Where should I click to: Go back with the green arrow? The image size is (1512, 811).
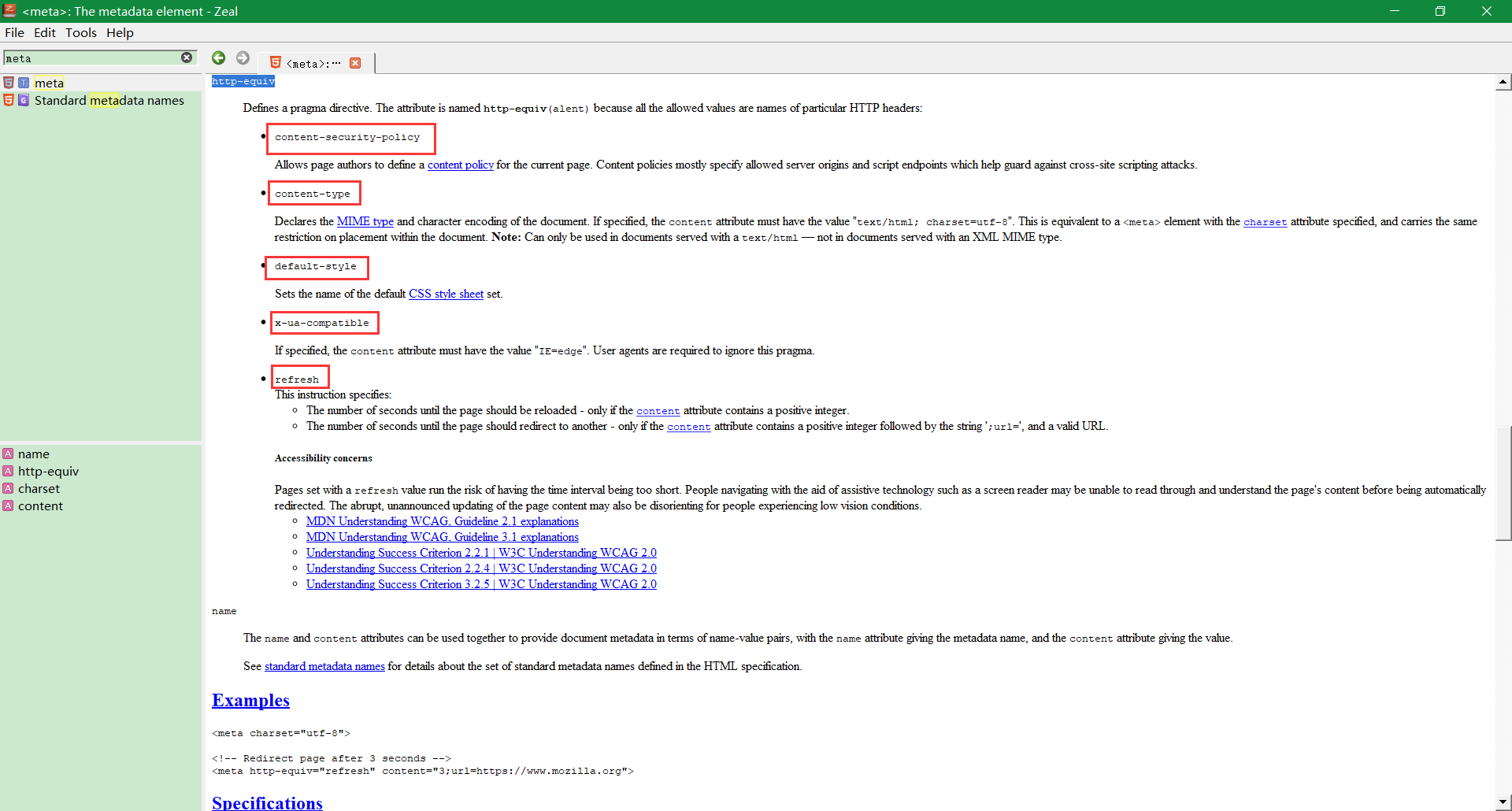(219, 57)
